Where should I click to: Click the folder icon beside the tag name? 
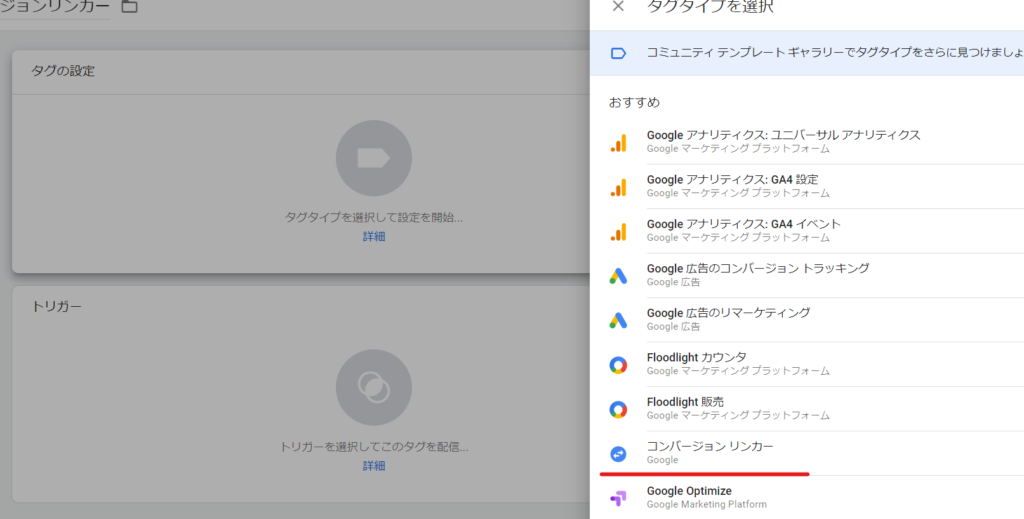pyautogui.click(x=129, y=7)
